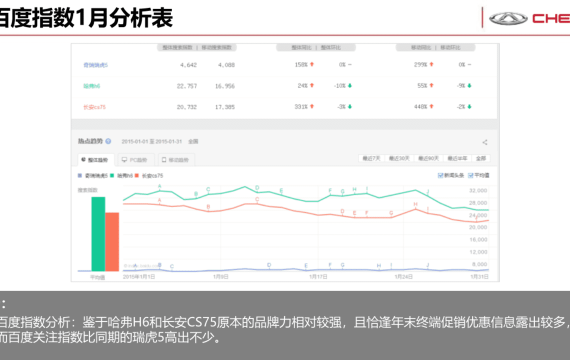Open the 全国 region selector

[x=193, y=141]
